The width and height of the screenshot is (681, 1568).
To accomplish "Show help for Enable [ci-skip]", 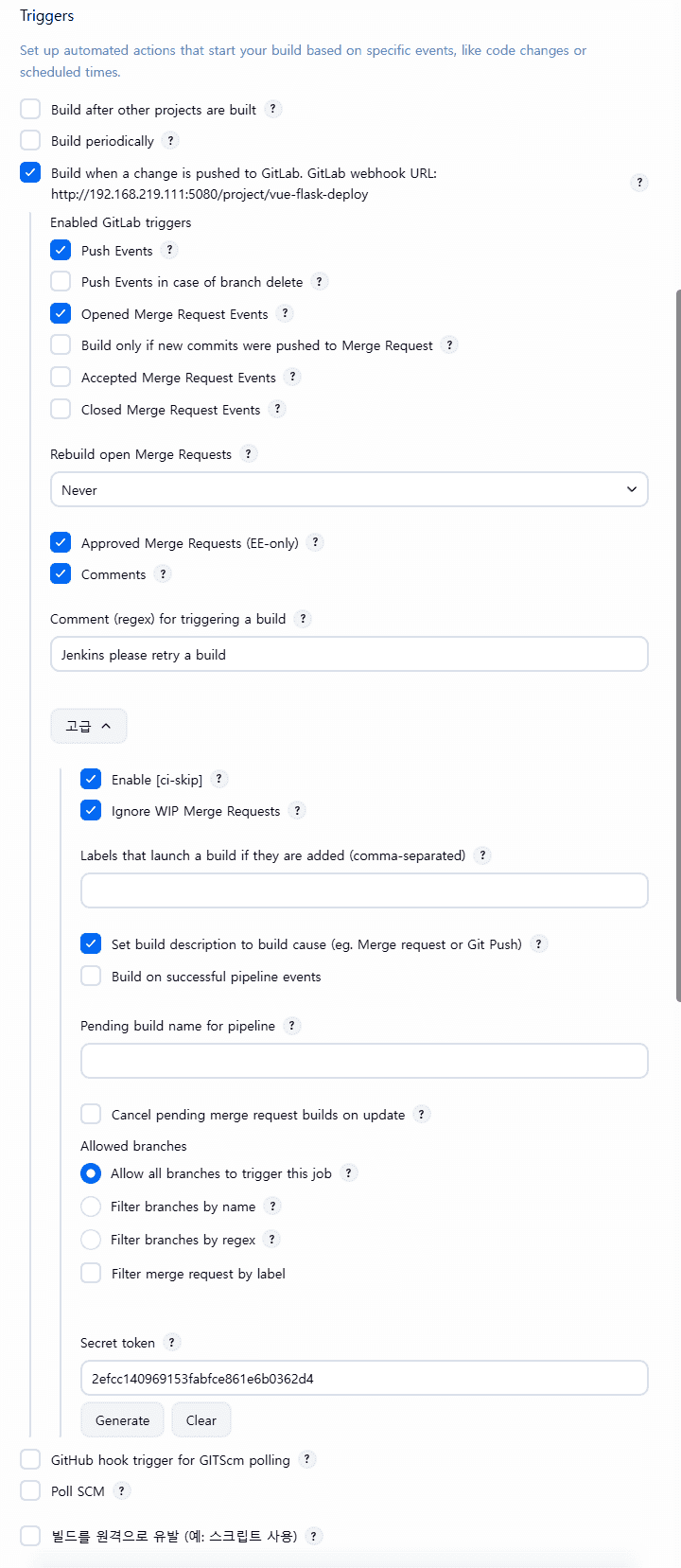I will (218, 780).
